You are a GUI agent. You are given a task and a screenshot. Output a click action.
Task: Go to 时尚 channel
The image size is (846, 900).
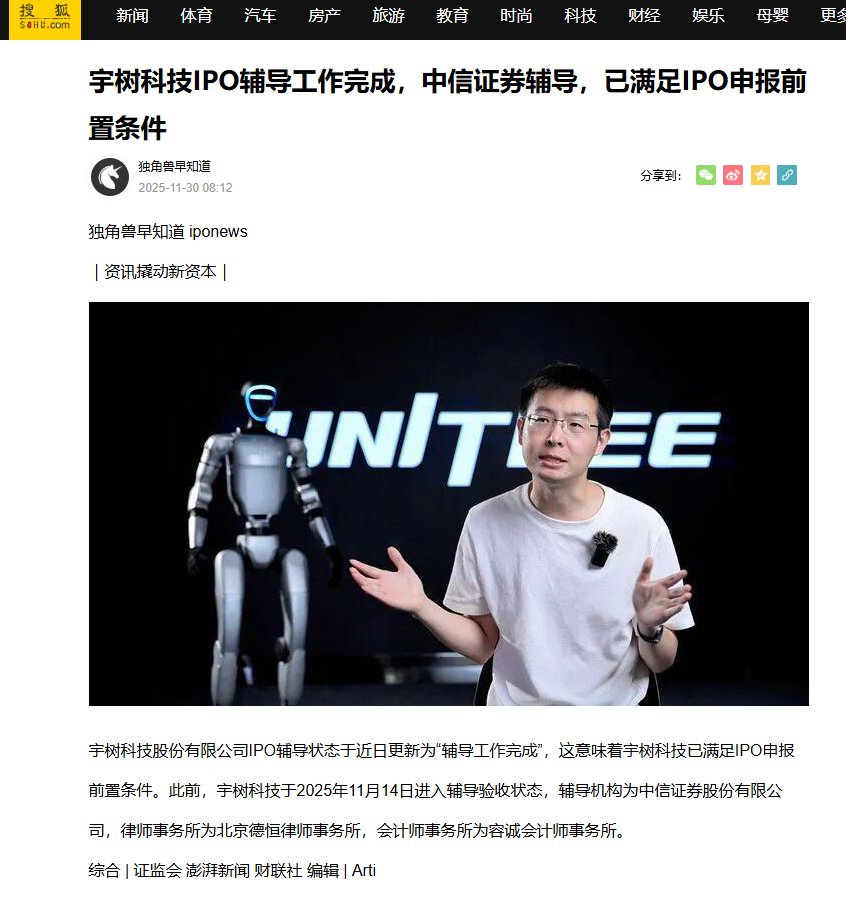click(x=516, y=15)
